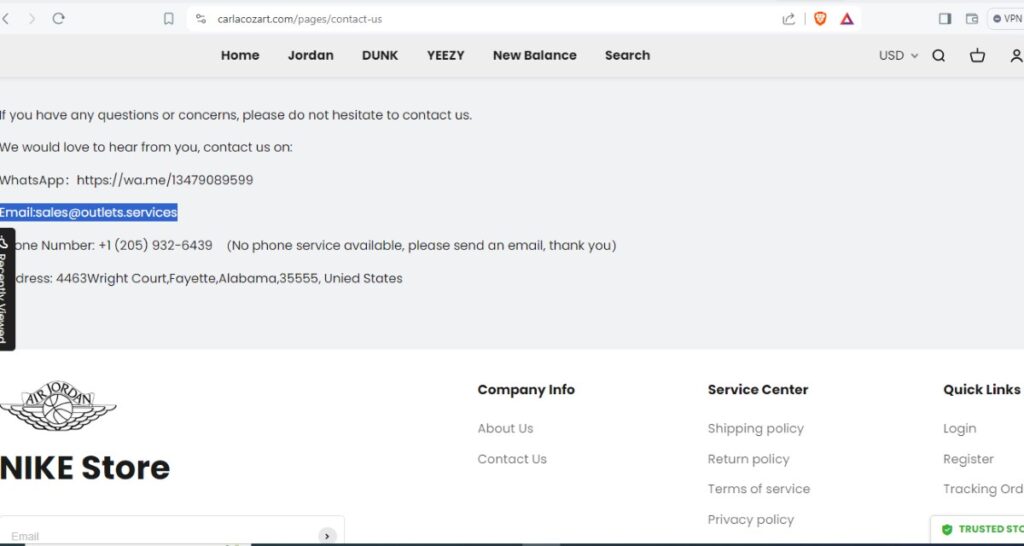Click the address bar URL
The image size is (1024, 546).
coord(300,19)
